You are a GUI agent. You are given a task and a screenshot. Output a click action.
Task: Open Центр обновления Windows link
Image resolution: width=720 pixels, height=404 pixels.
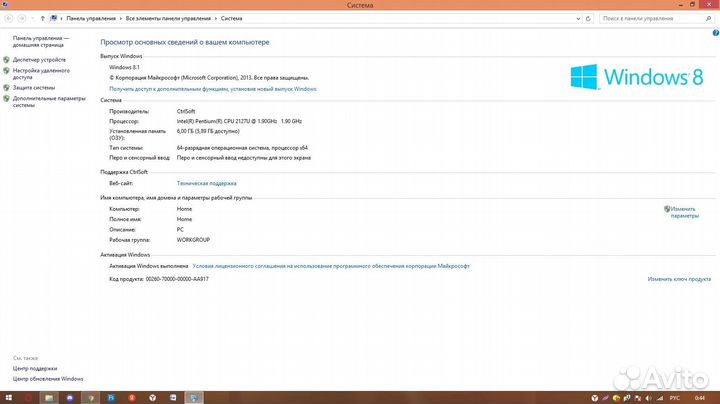[48, 379]
